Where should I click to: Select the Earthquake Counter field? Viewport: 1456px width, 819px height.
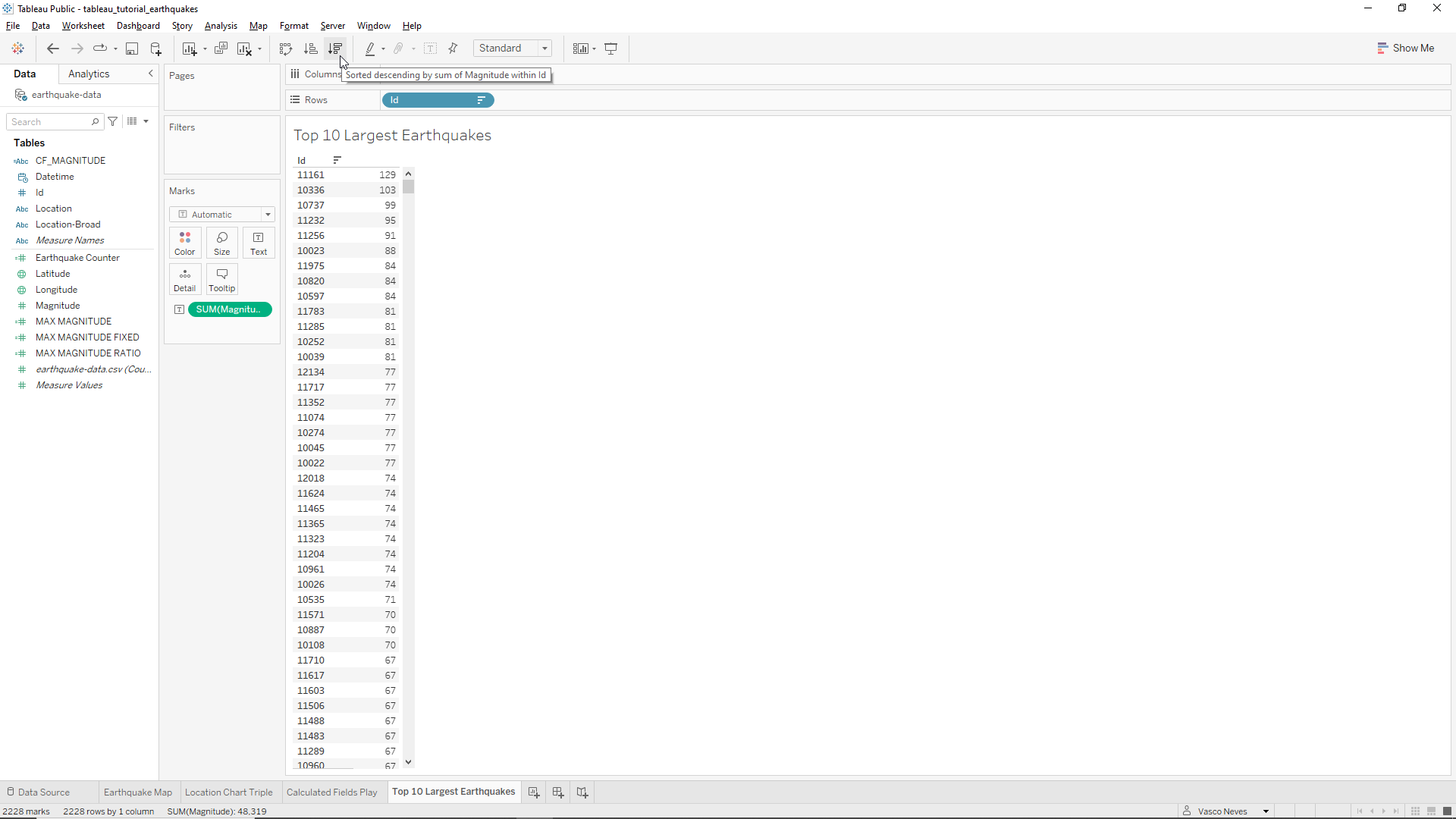[x=77, y=258]
